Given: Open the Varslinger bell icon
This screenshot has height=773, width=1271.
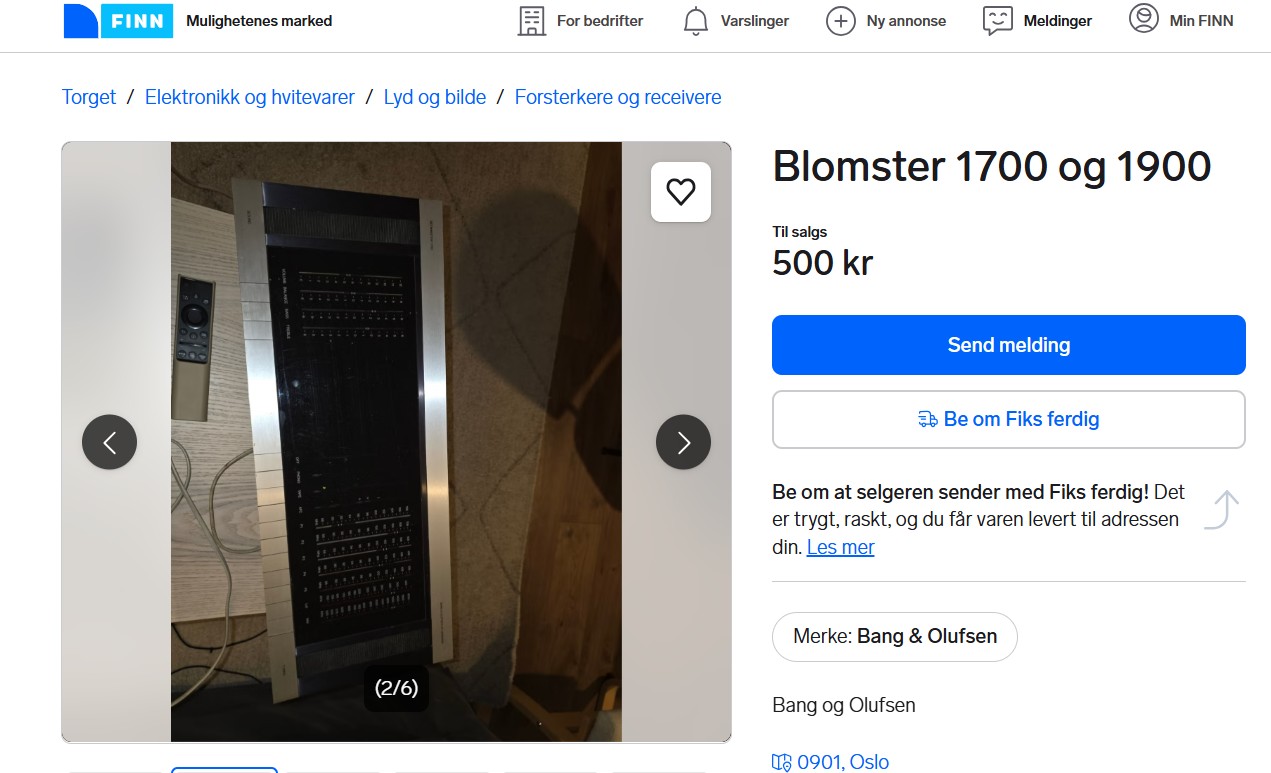Looking at the screenshot, I should (696, 21).
